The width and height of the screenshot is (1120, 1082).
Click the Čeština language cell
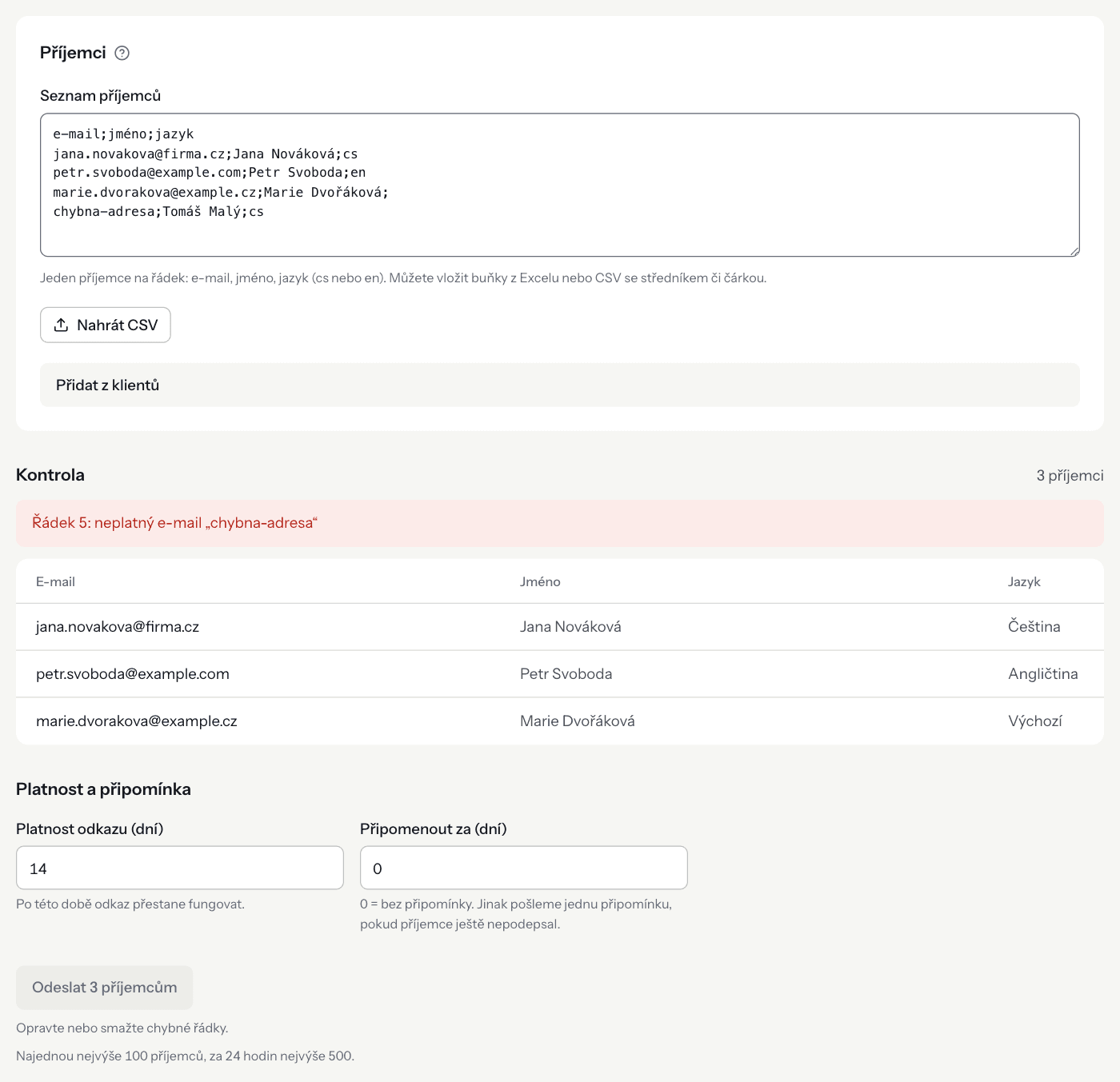pyautogui.click(x=1034, y=627)
